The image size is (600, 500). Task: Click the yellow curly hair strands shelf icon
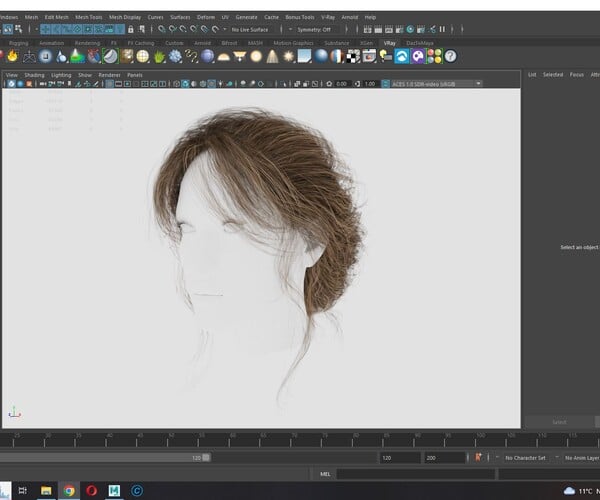tap(191, 56)
